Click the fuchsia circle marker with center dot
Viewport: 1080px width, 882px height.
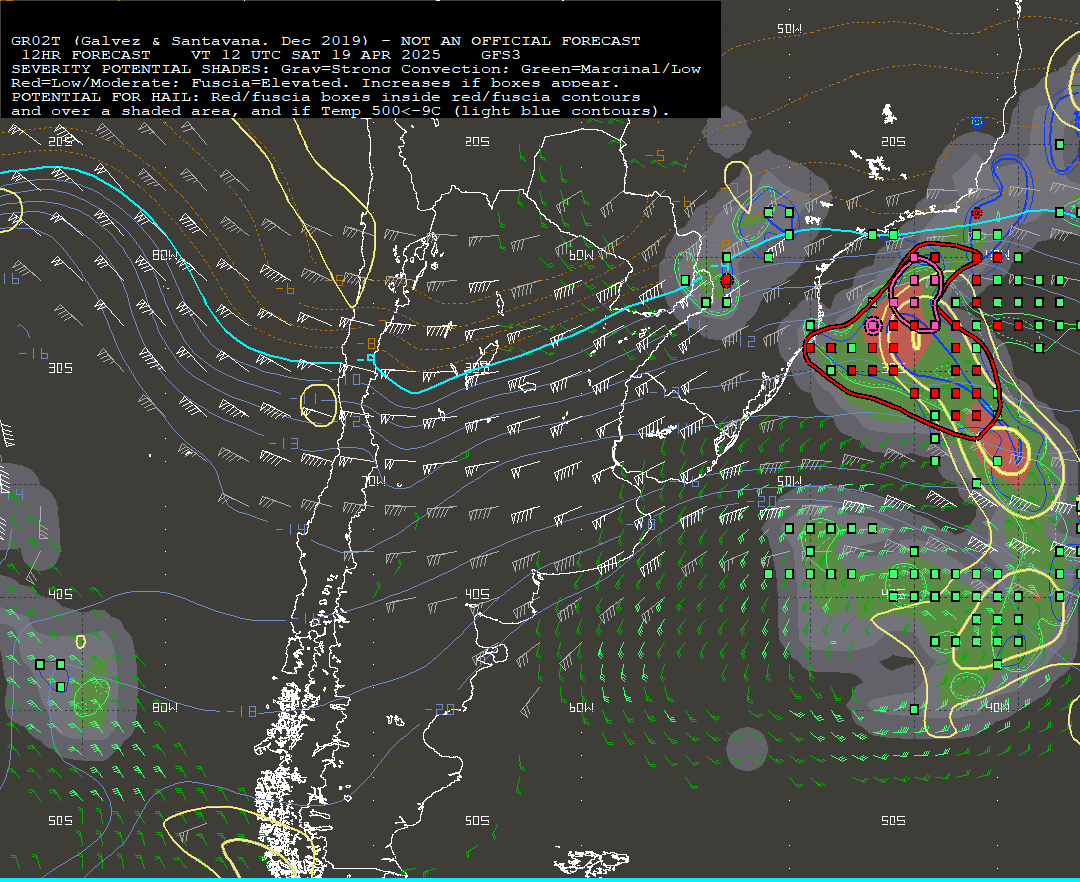[x=873, y=325]
